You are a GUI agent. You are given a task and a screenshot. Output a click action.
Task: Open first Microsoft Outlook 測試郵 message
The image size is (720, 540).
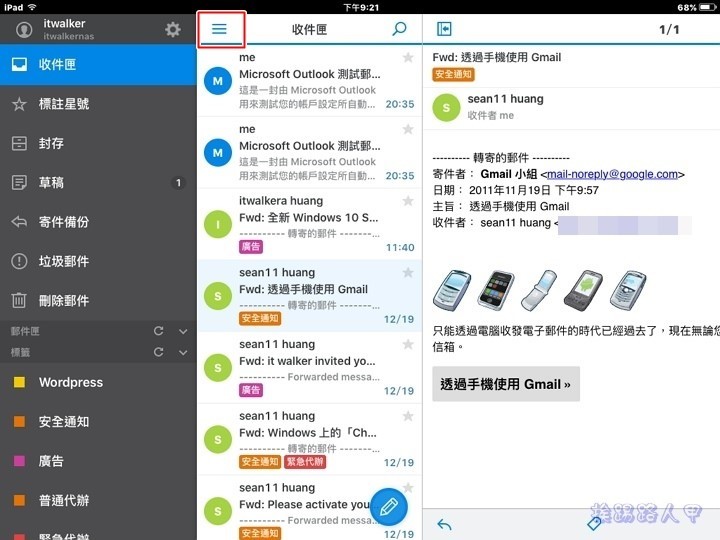click(309, 81)
